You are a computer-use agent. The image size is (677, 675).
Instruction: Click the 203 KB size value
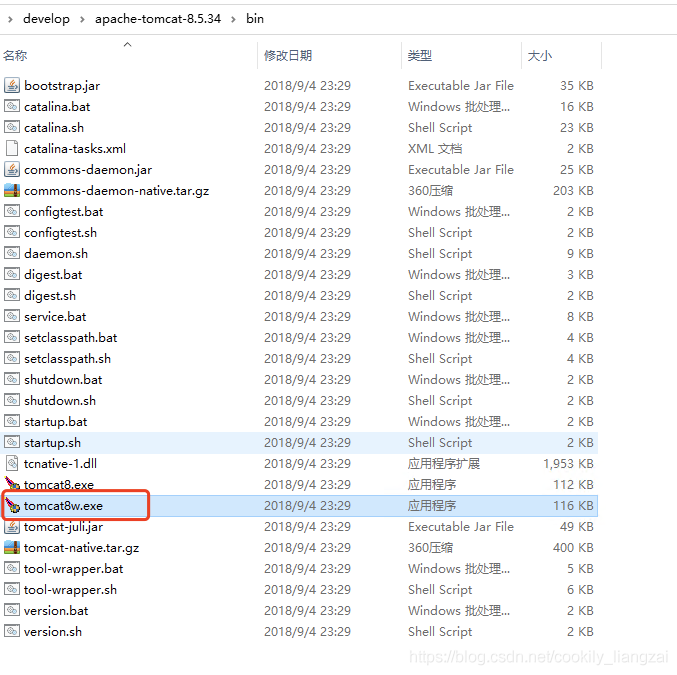click(573, 190)
